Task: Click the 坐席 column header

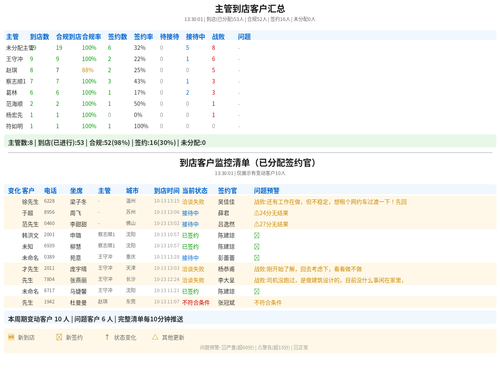Action: tap(76, 191)
